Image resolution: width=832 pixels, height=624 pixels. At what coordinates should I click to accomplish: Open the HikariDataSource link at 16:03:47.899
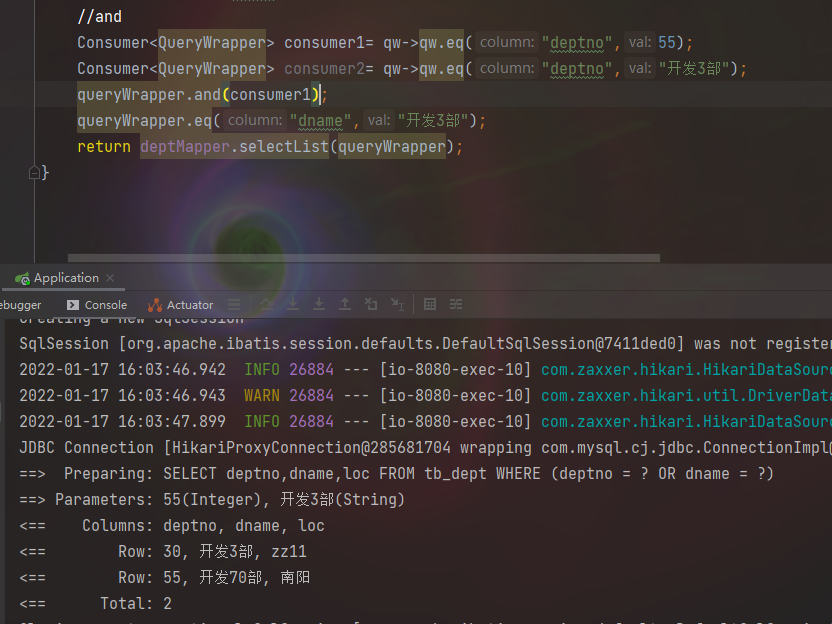click(686, 421)
